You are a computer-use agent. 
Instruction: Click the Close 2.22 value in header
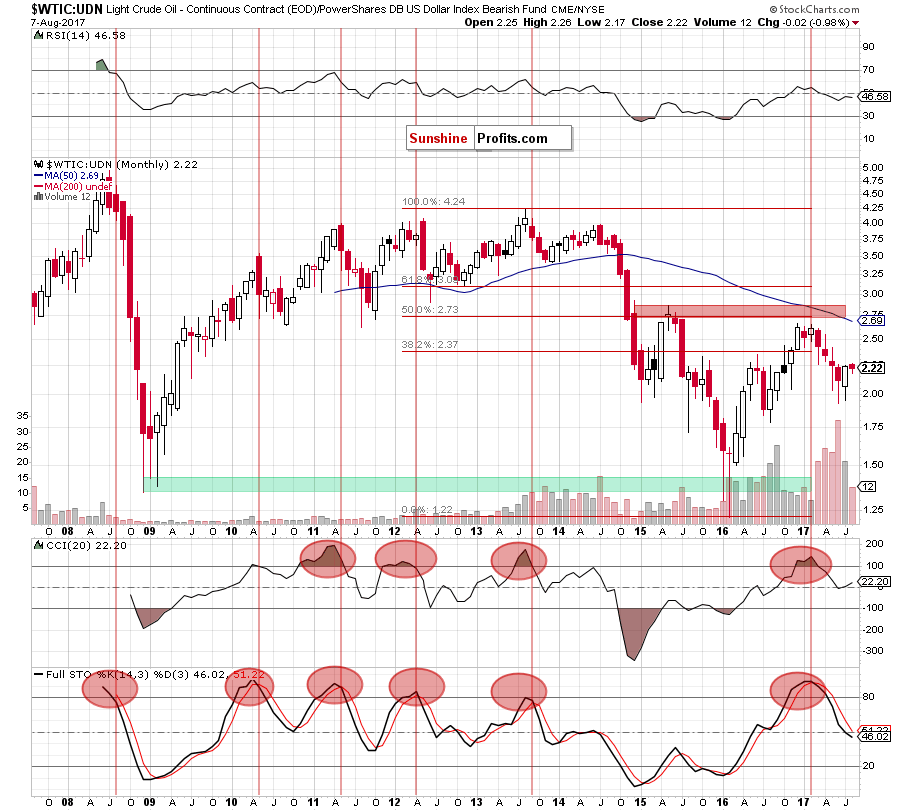point(660,23)
